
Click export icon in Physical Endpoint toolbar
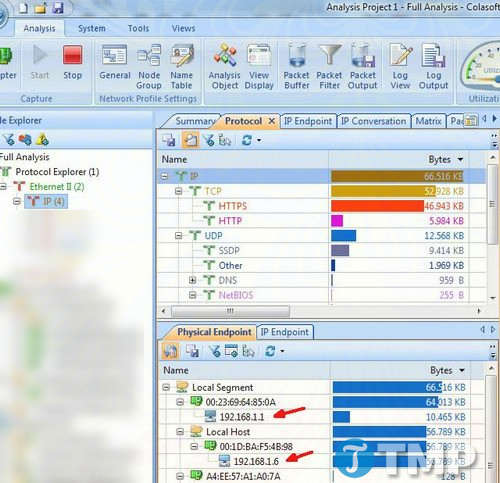(193, 351)
